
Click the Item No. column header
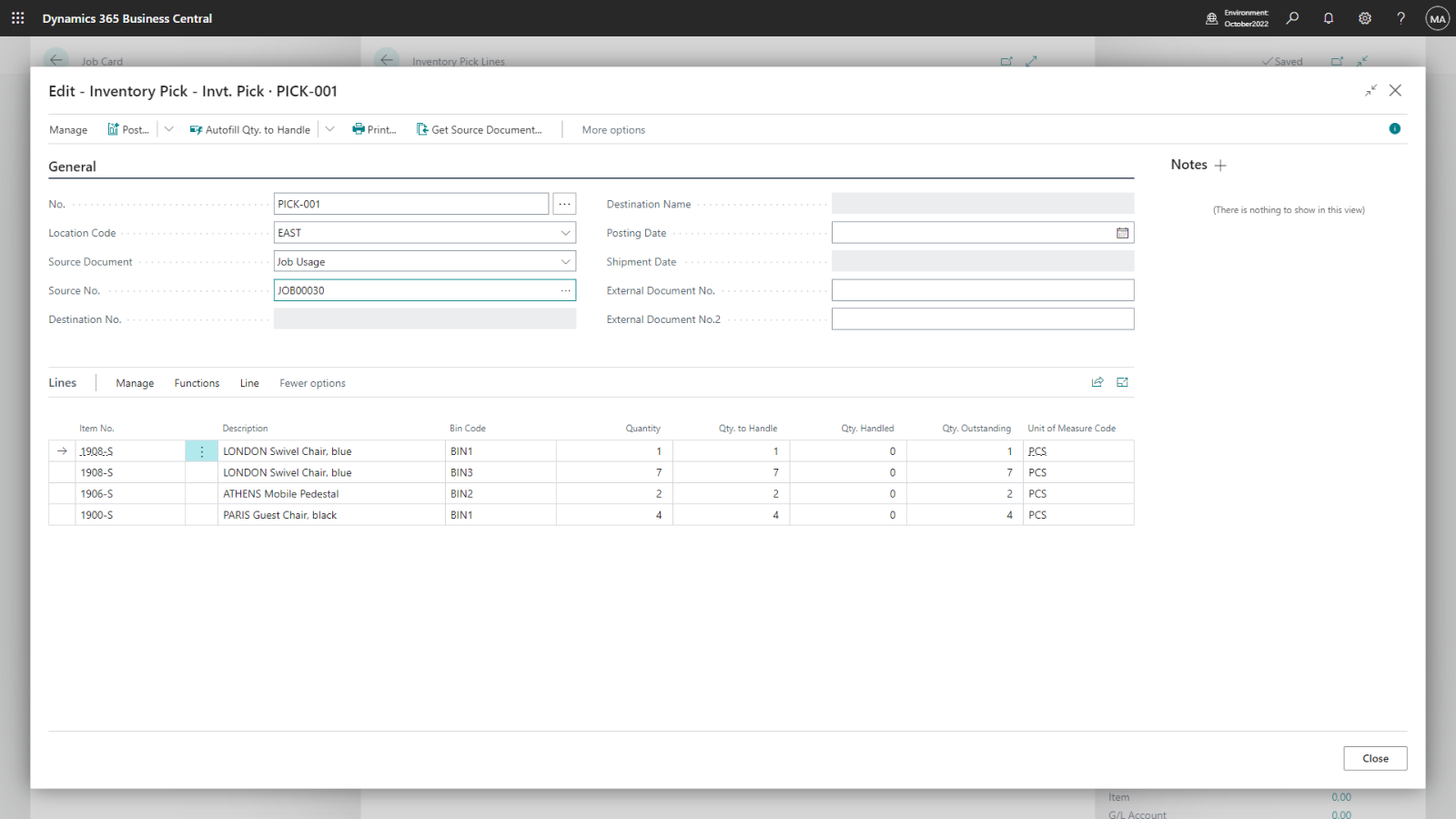96,428
